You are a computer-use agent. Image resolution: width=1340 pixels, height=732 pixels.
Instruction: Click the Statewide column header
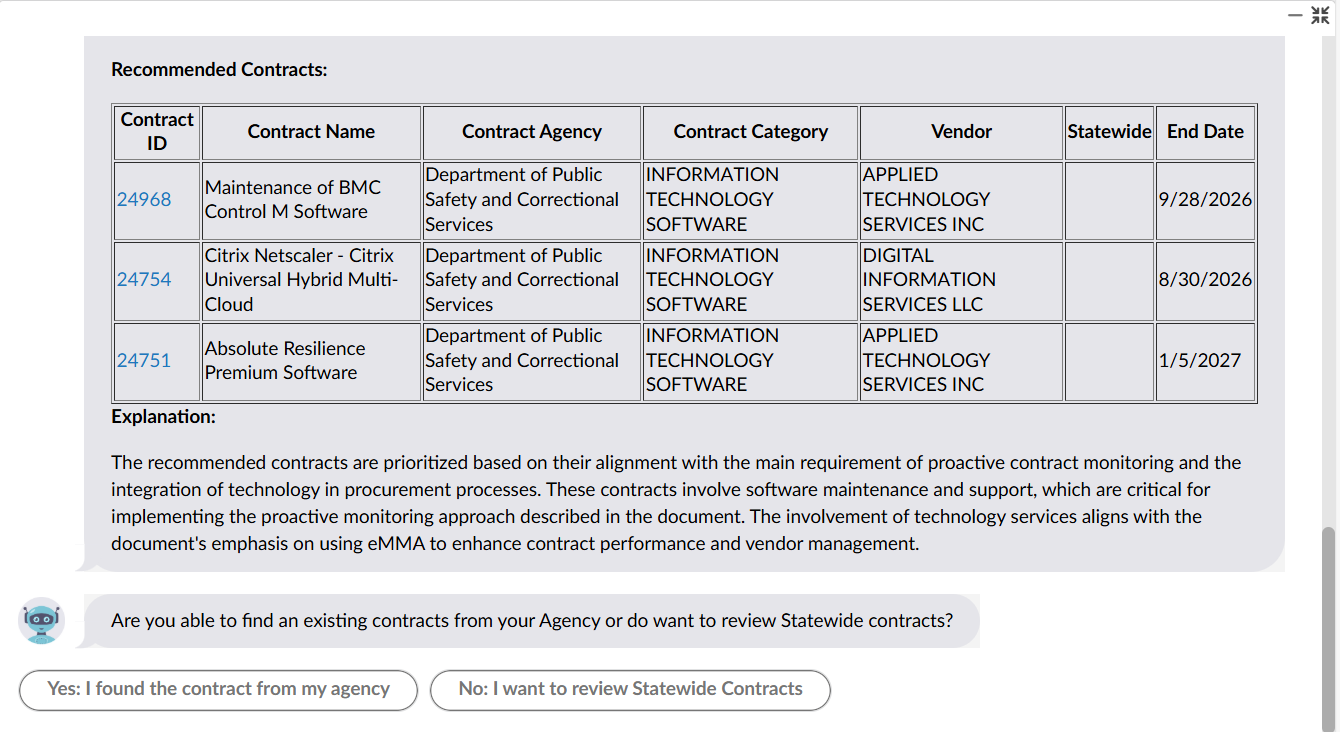click(x=1109, y=131)
